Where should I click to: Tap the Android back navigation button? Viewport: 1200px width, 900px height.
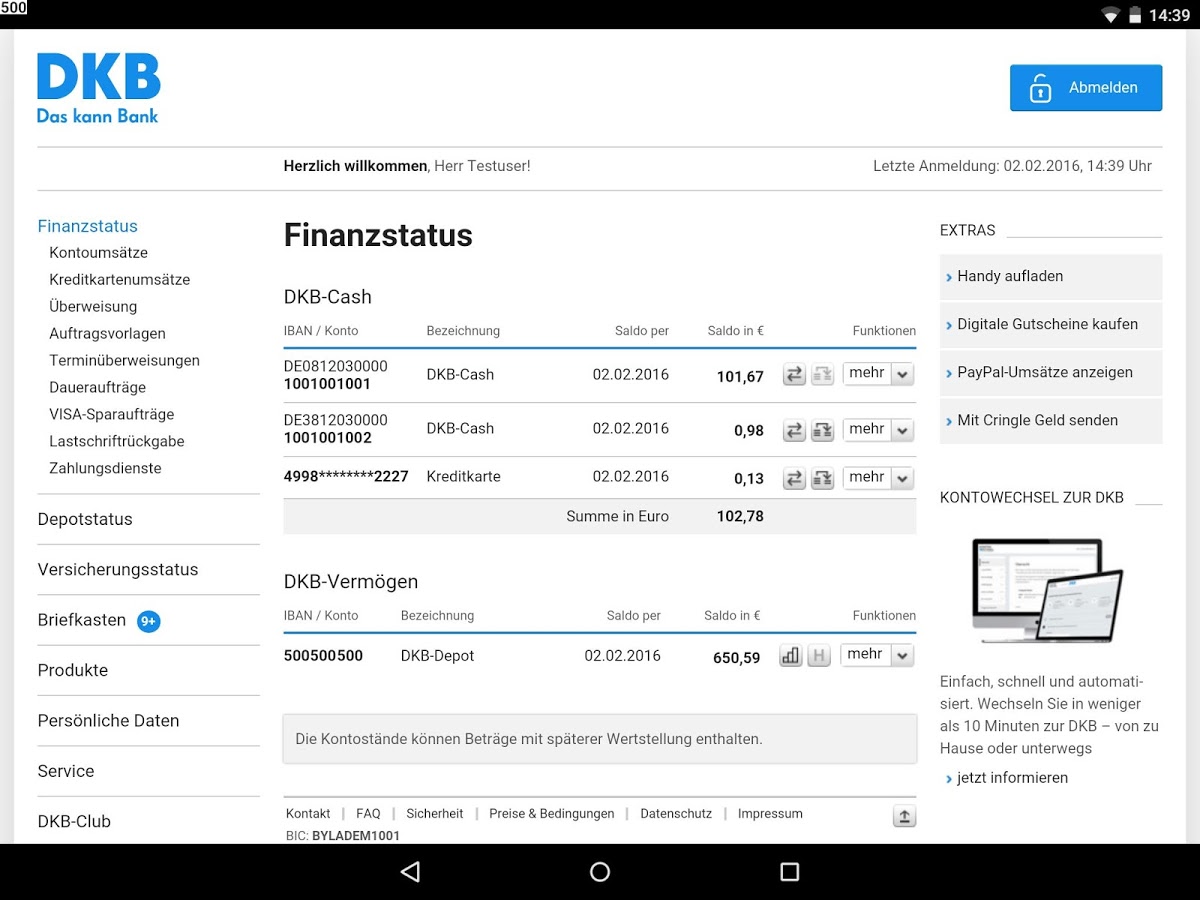pyautogui.click(x=410, y=872)
